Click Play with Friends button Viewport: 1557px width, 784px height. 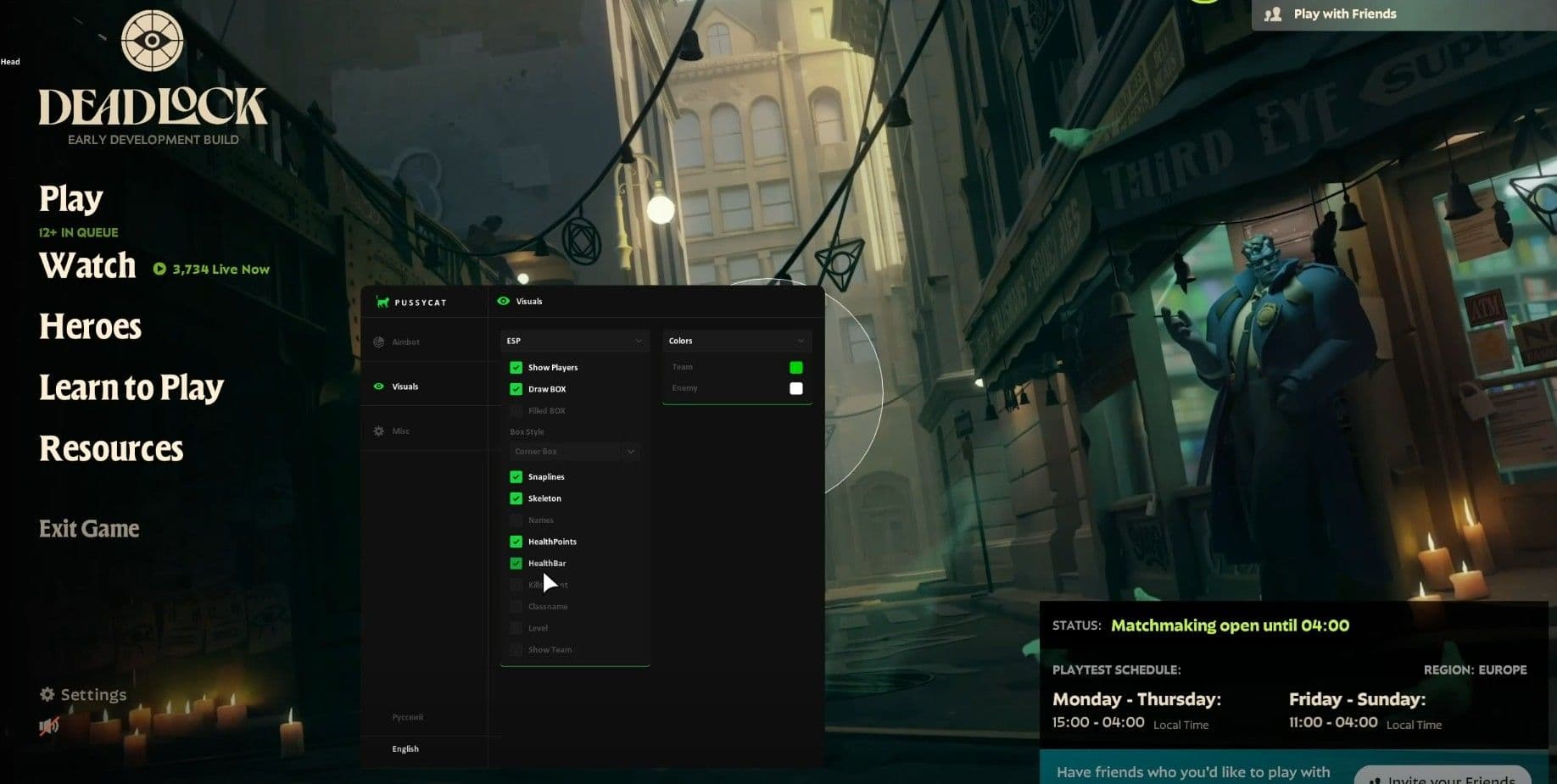coord(1404,14)
